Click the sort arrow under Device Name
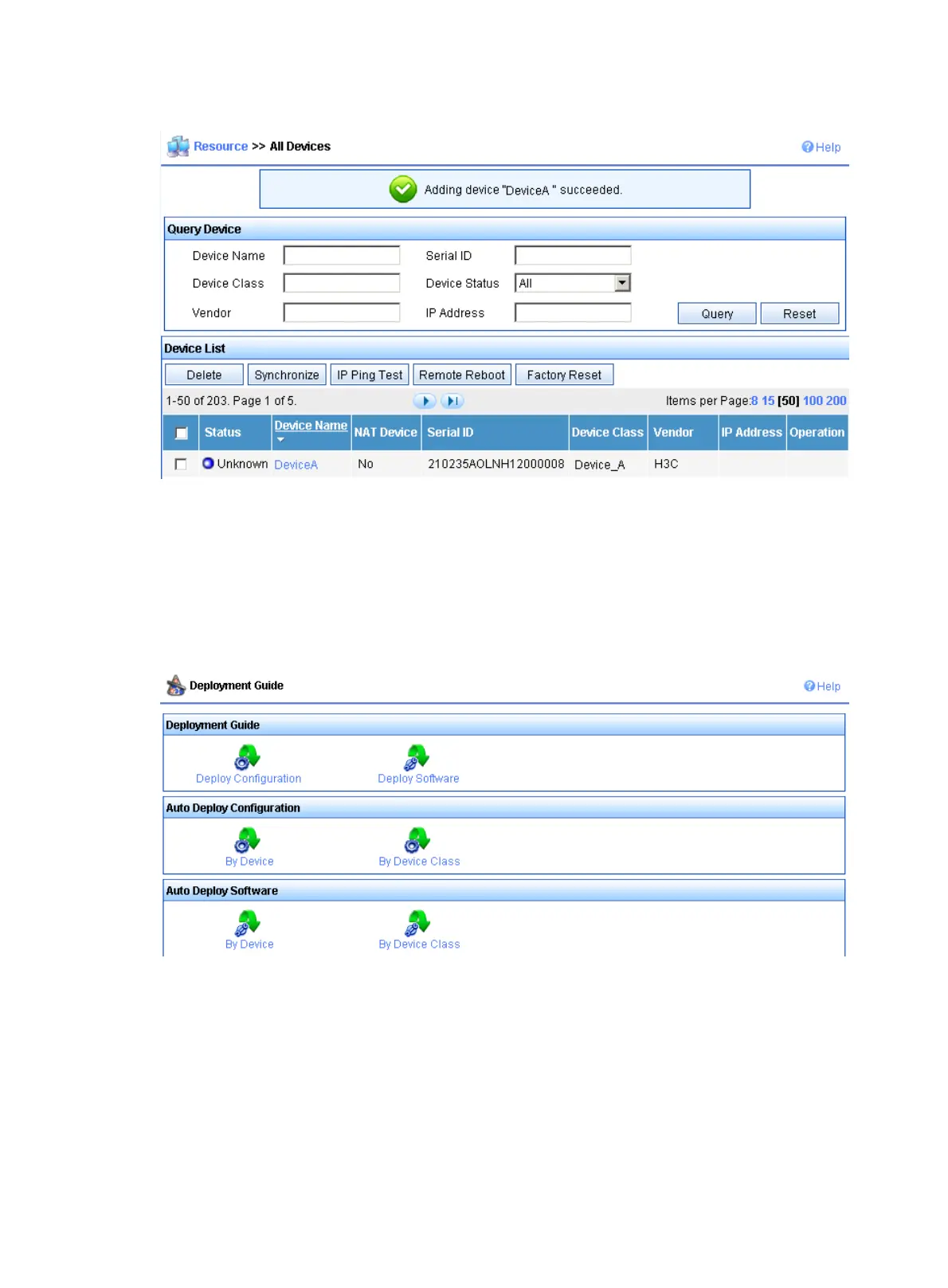Screen dimensions: 948x1288 click(x=280, y=440)
